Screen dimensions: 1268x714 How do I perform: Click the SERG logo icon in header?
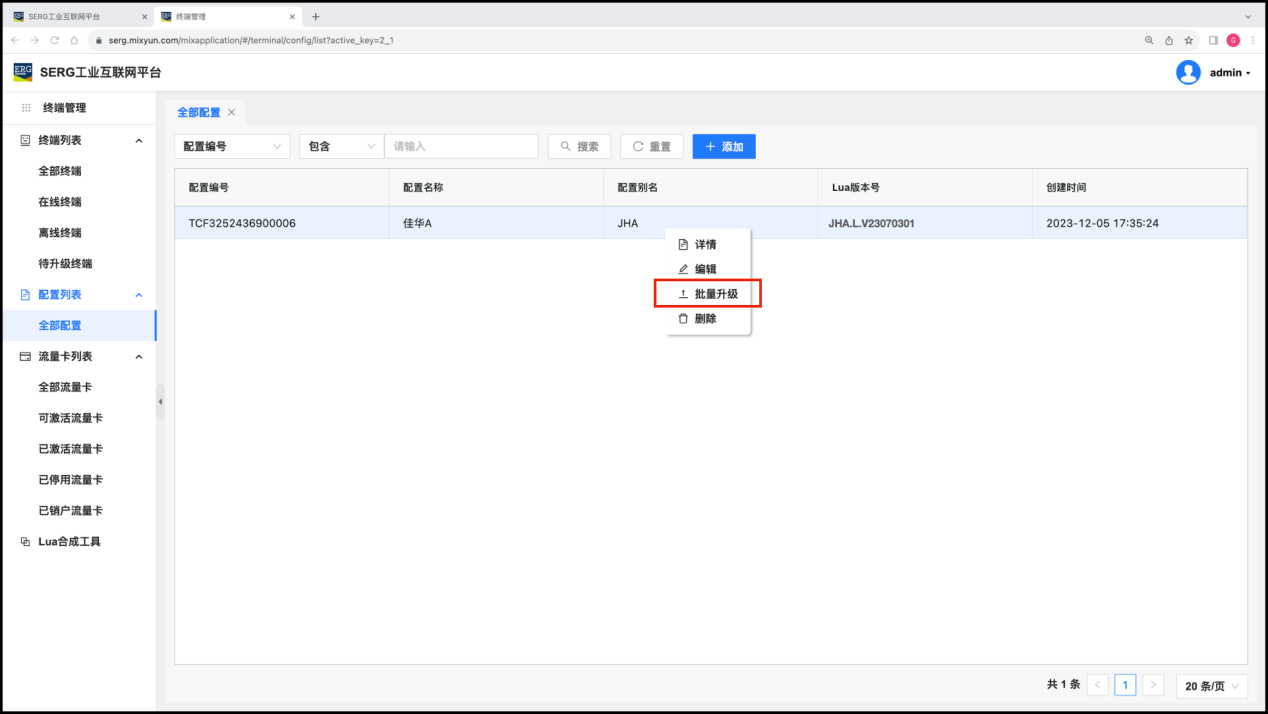(x=23, y=72)
